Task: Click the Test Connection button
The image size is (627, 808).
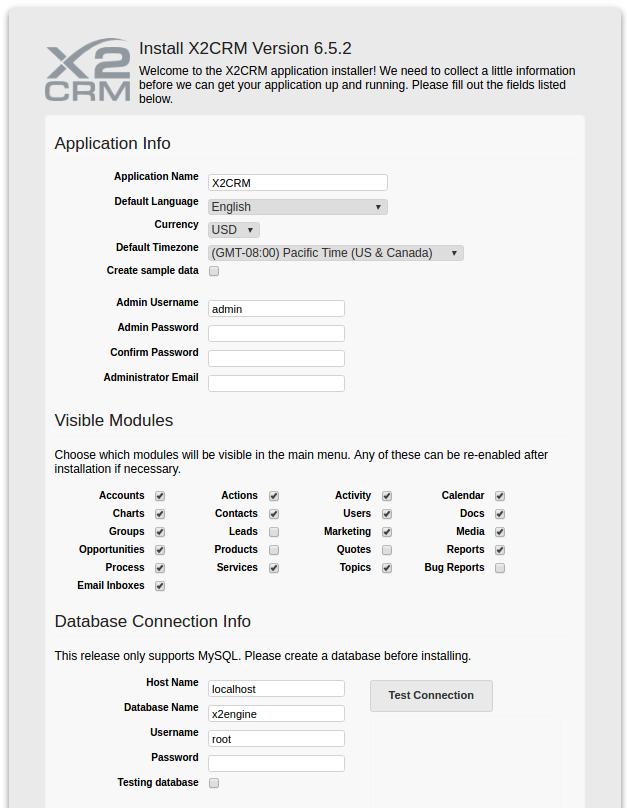Action: 431,696
